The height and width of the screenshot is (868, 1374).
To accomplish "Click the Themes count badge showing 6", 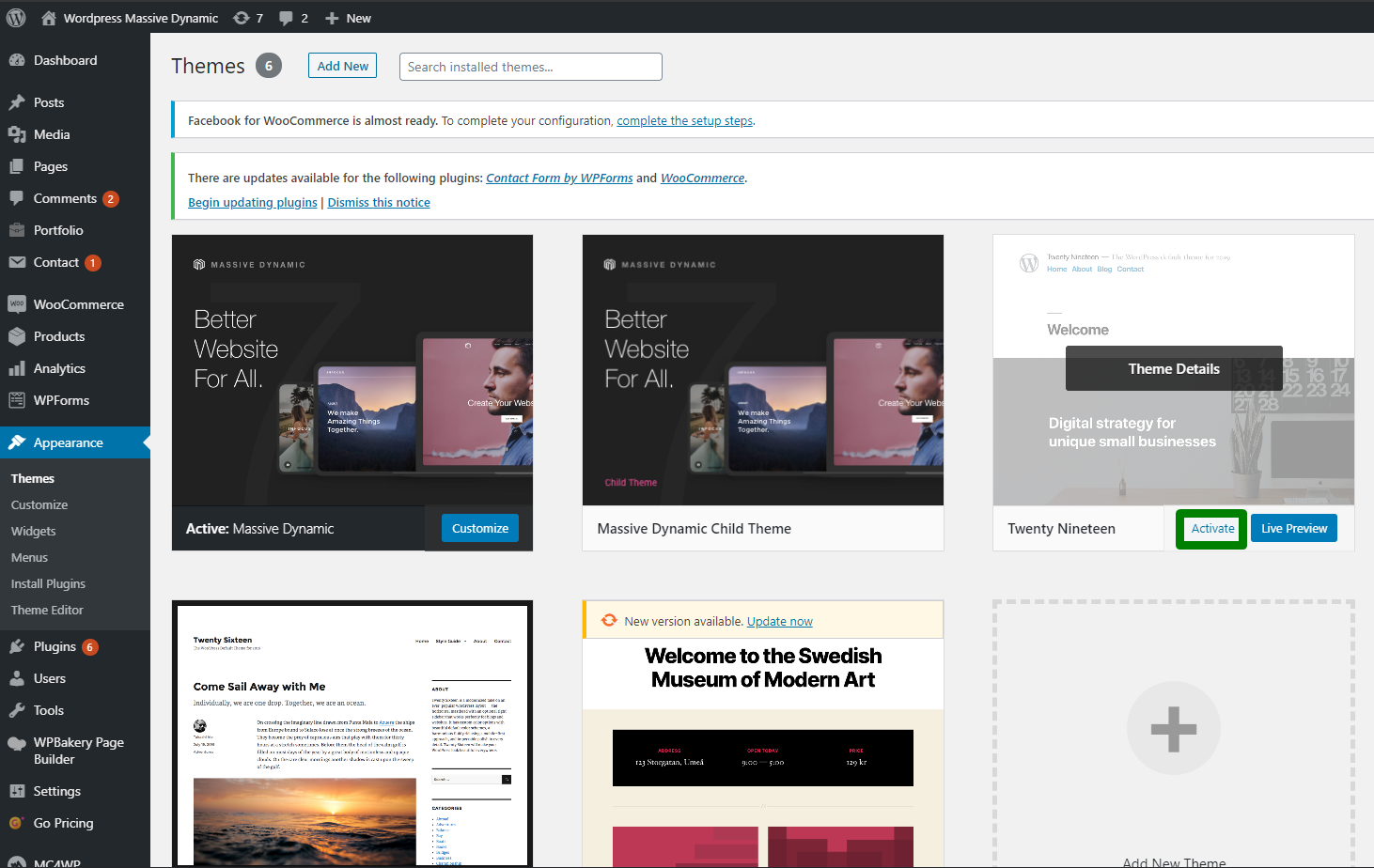I will click(x=269, y=66).
